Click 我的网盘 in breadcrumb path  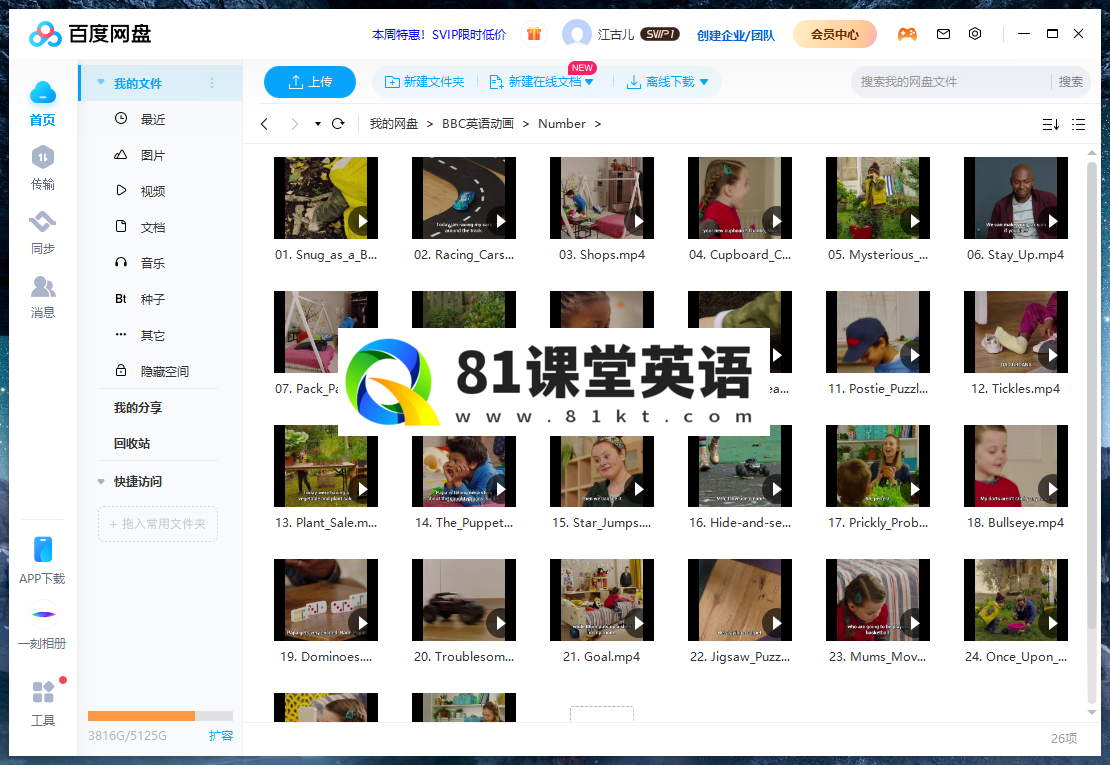[394, 124]
